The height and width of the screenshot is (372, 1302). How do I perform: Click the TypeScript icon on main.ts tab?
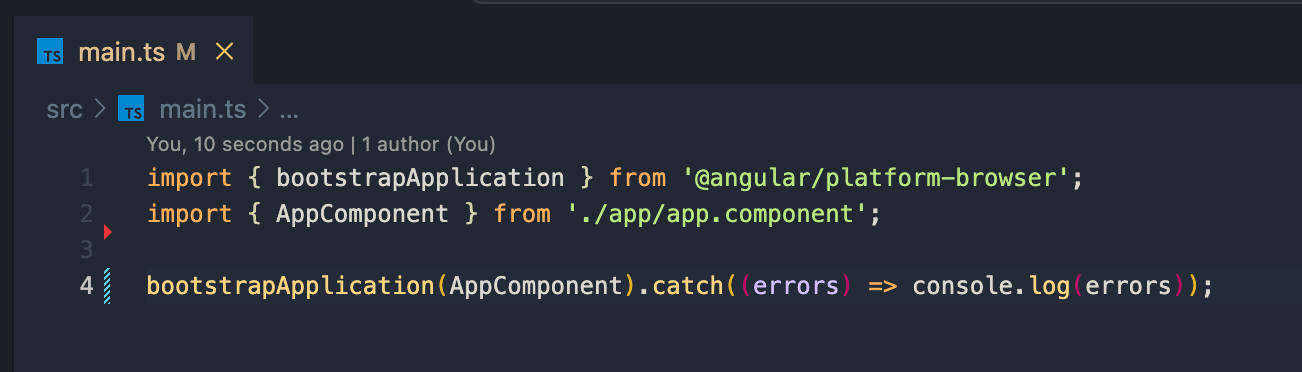(50, 52)
